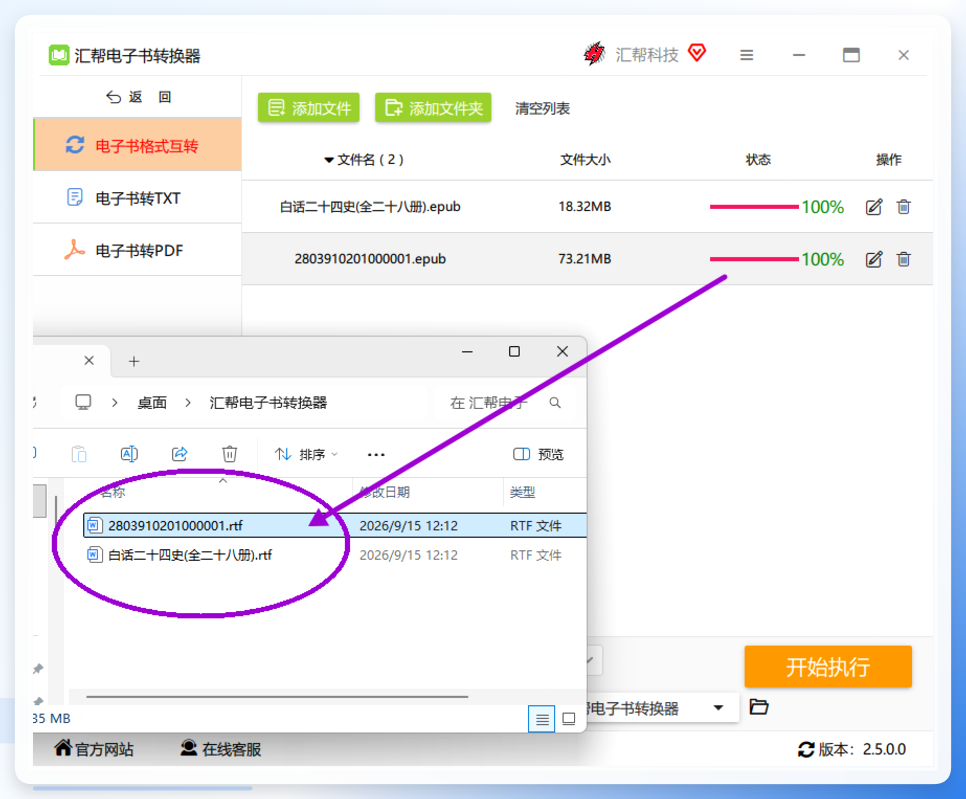Open the output folder icon
966x799 pixels.
tap(759, 707)
